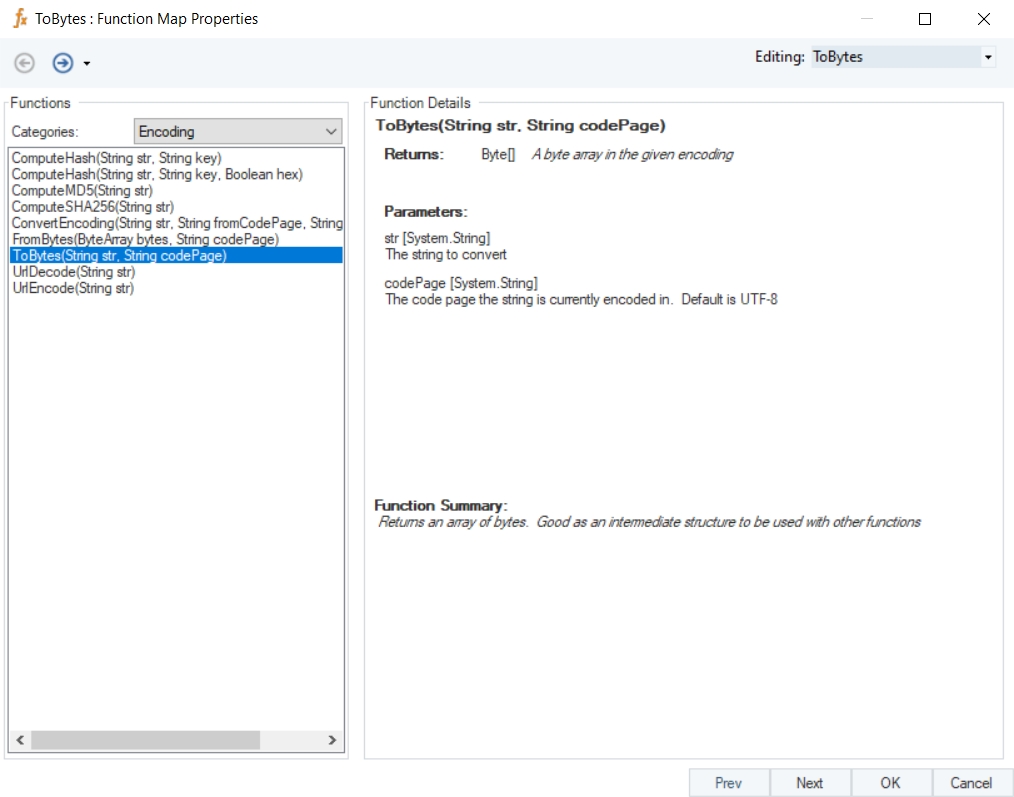Select ComputeHash(String str, String key) function
The image size is (1014, 797).
click(116, 158)
